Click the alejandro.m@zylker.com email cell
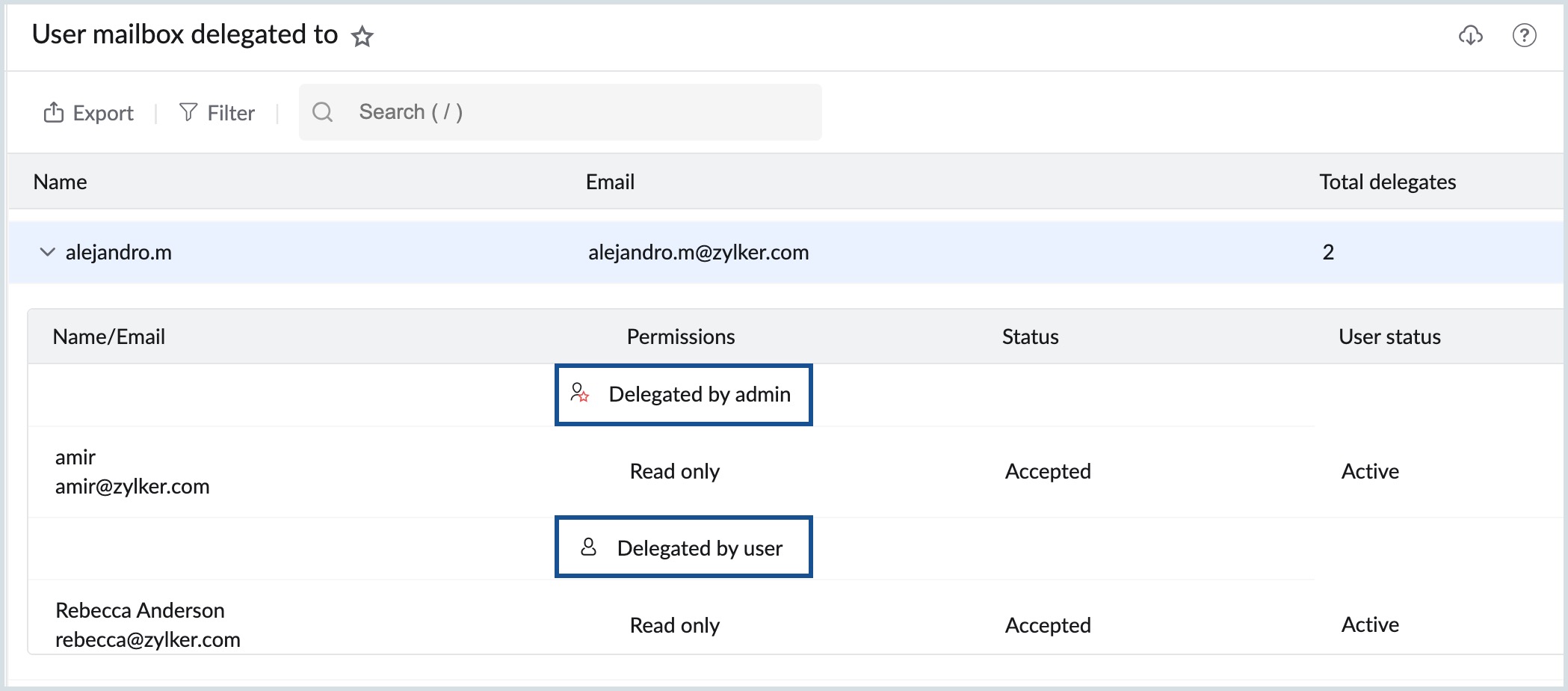The height and width of the screenshot is (691, 1568). pos(698,252)
